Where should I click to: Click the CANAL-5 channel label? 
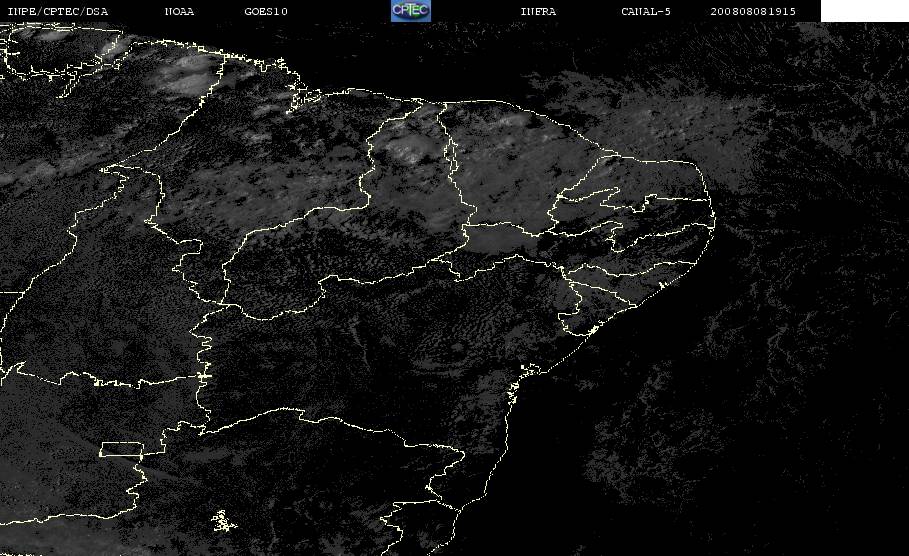646,12
